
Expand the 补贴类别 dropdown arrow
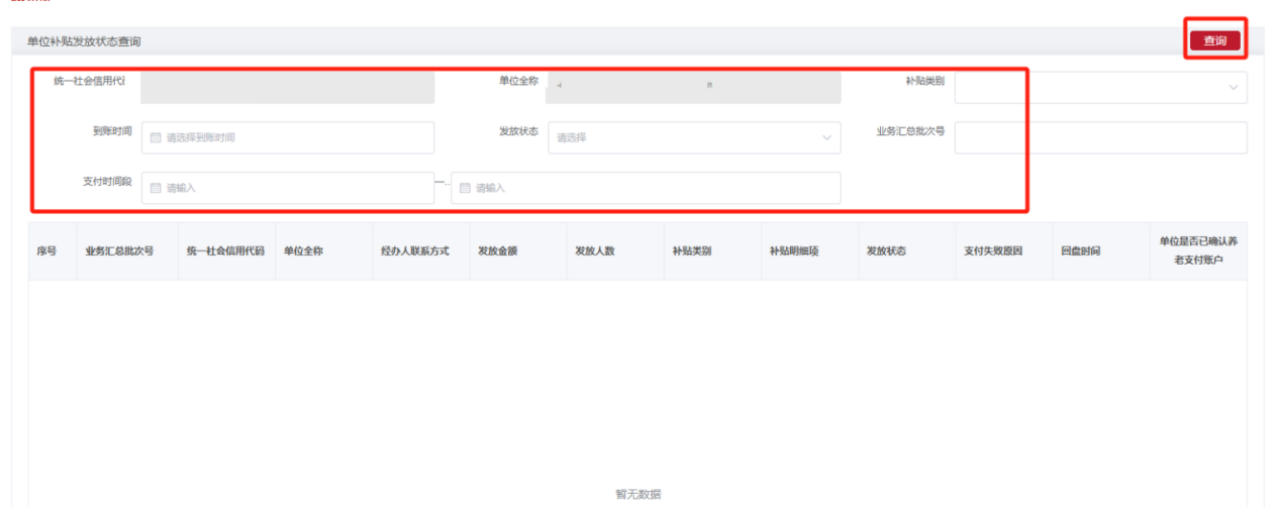click(1232, 88)
